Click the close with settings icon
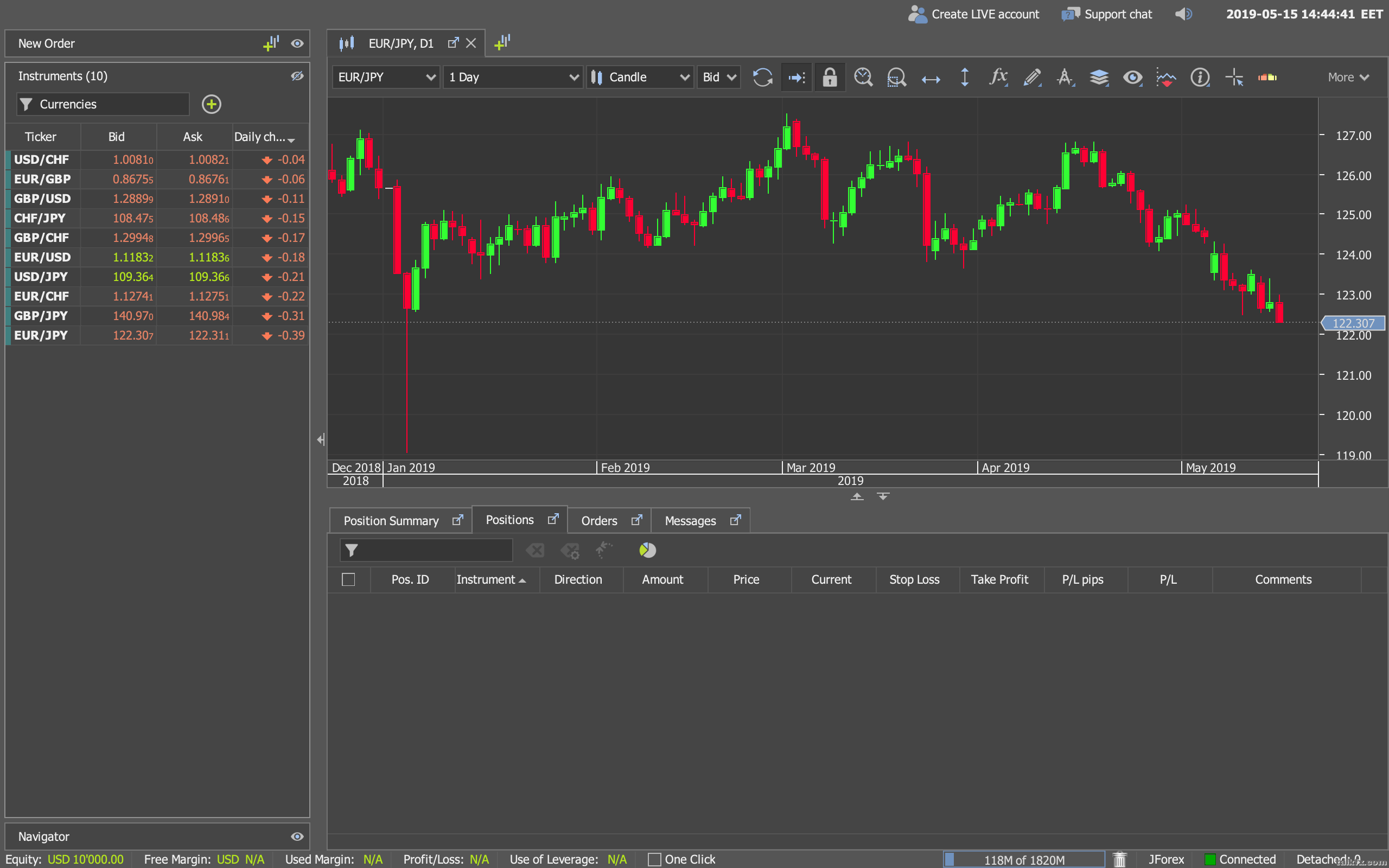This screenshot has height=868, width=1389. 571,551
